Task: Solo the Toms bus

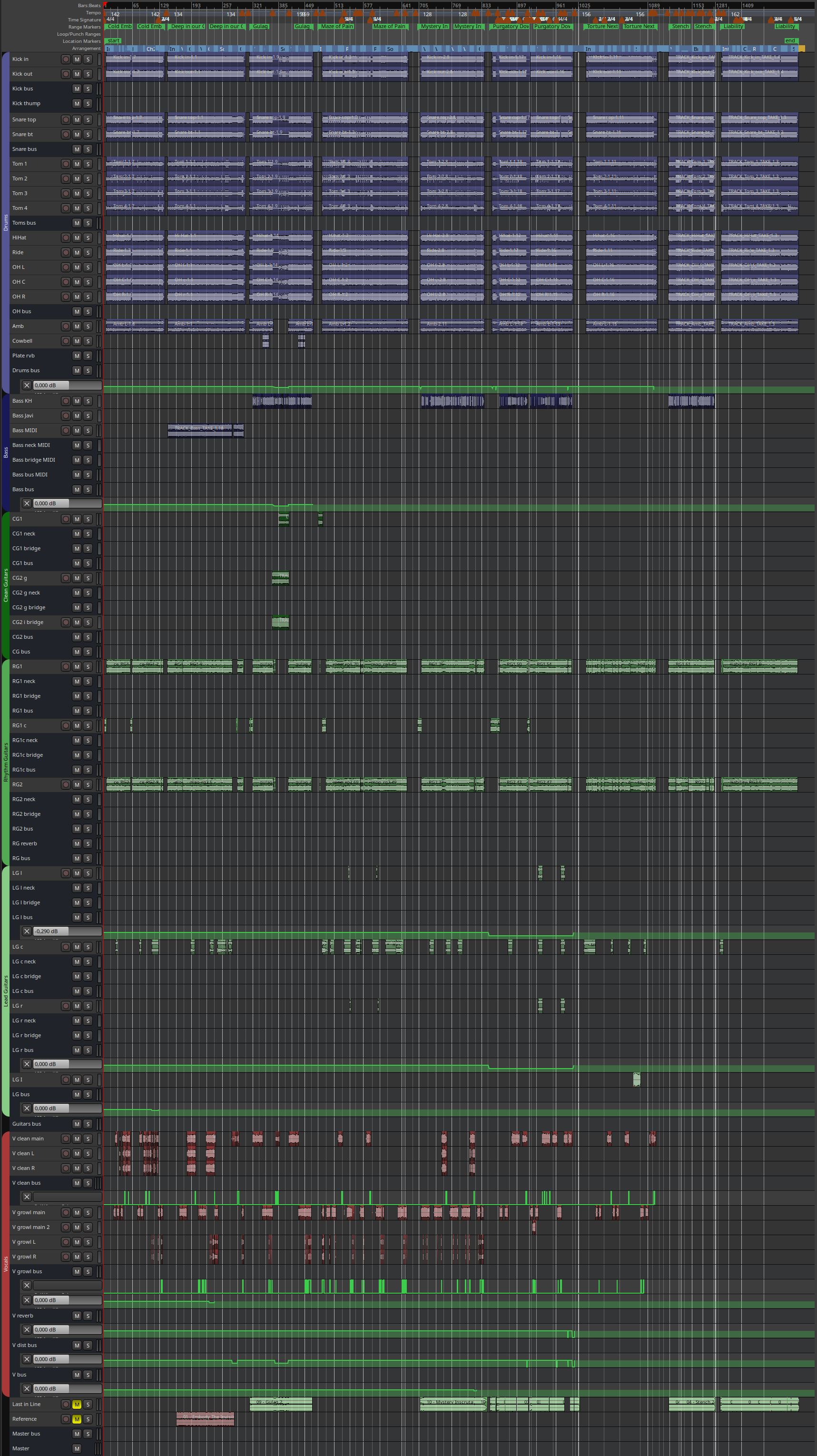Action: click(88, 223)
